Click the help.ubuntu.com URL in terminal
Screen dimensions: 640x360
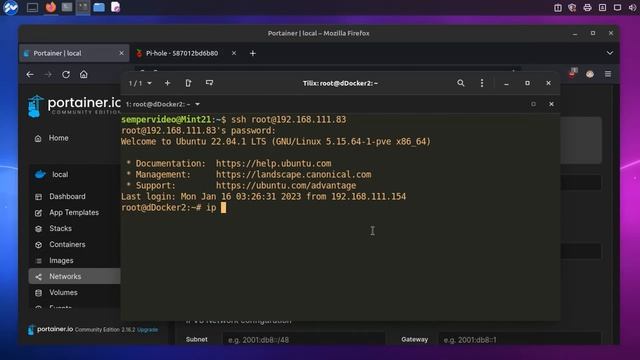pyautogui.click(x=273, y=163)
